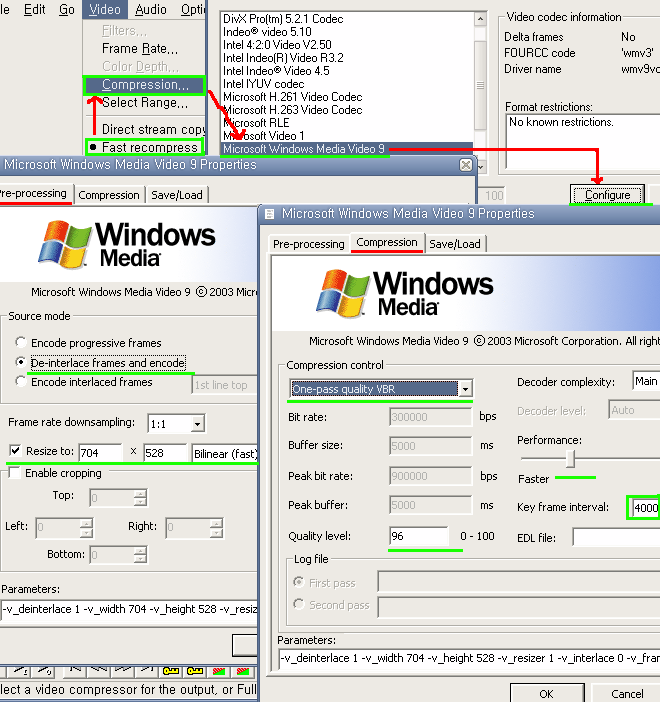
Task: Click Parameters field in front Properties window
Action: 469,658
